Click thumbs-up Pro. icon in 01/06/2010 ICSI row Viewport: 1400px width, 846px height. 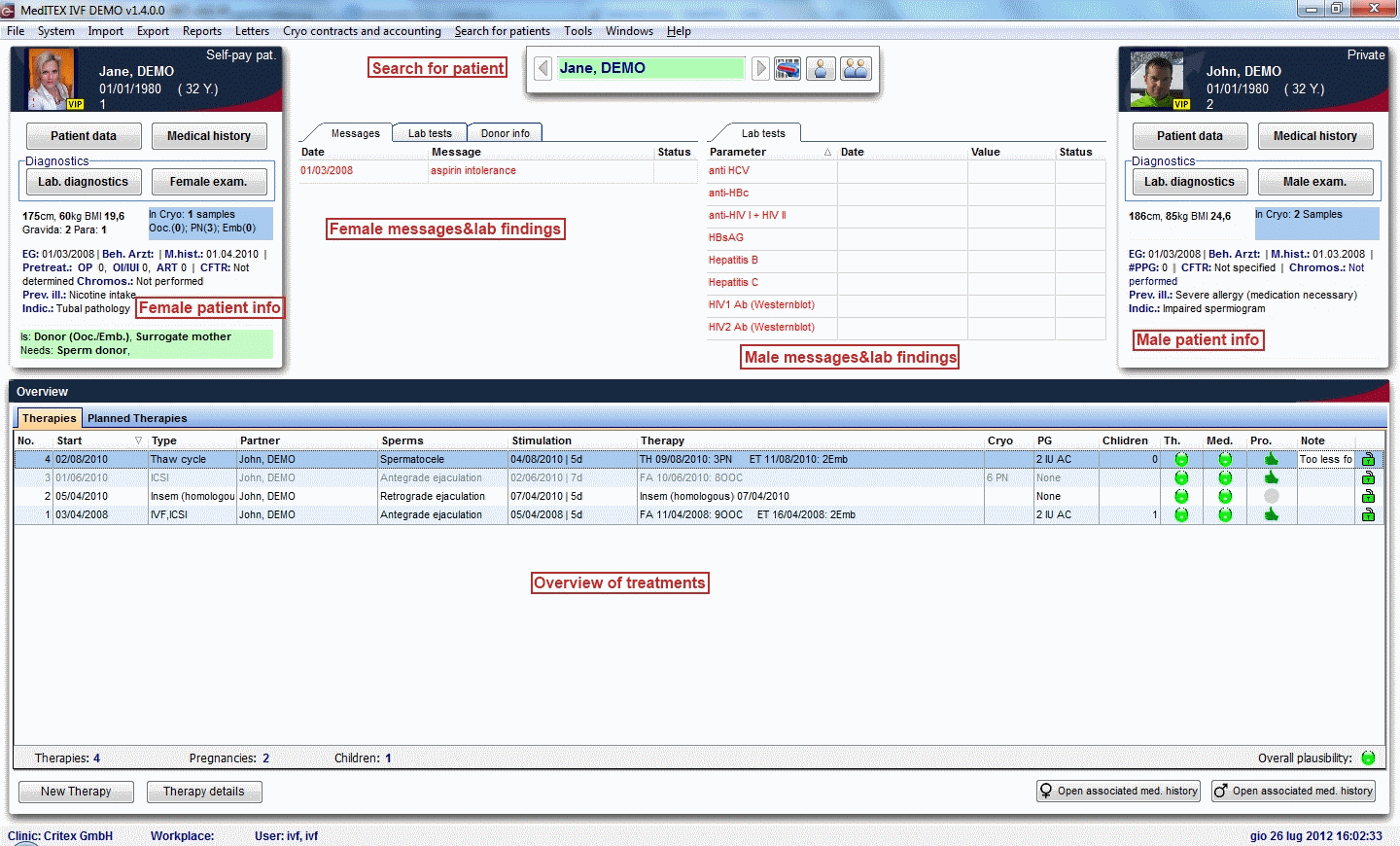coord(1271,477)
